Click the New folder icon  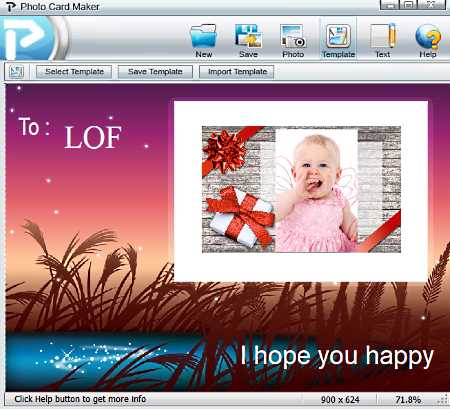pyautogui.click(x=204, y=36)
